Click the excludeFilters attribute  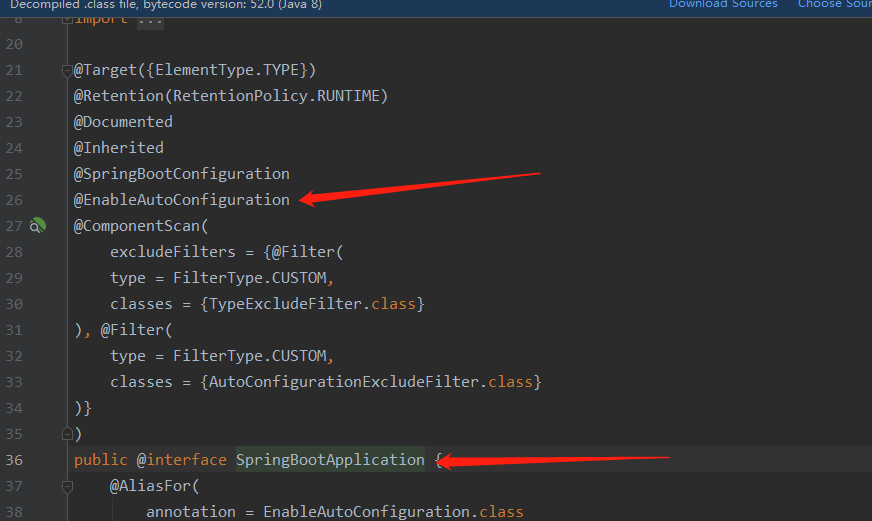[173, 252]
